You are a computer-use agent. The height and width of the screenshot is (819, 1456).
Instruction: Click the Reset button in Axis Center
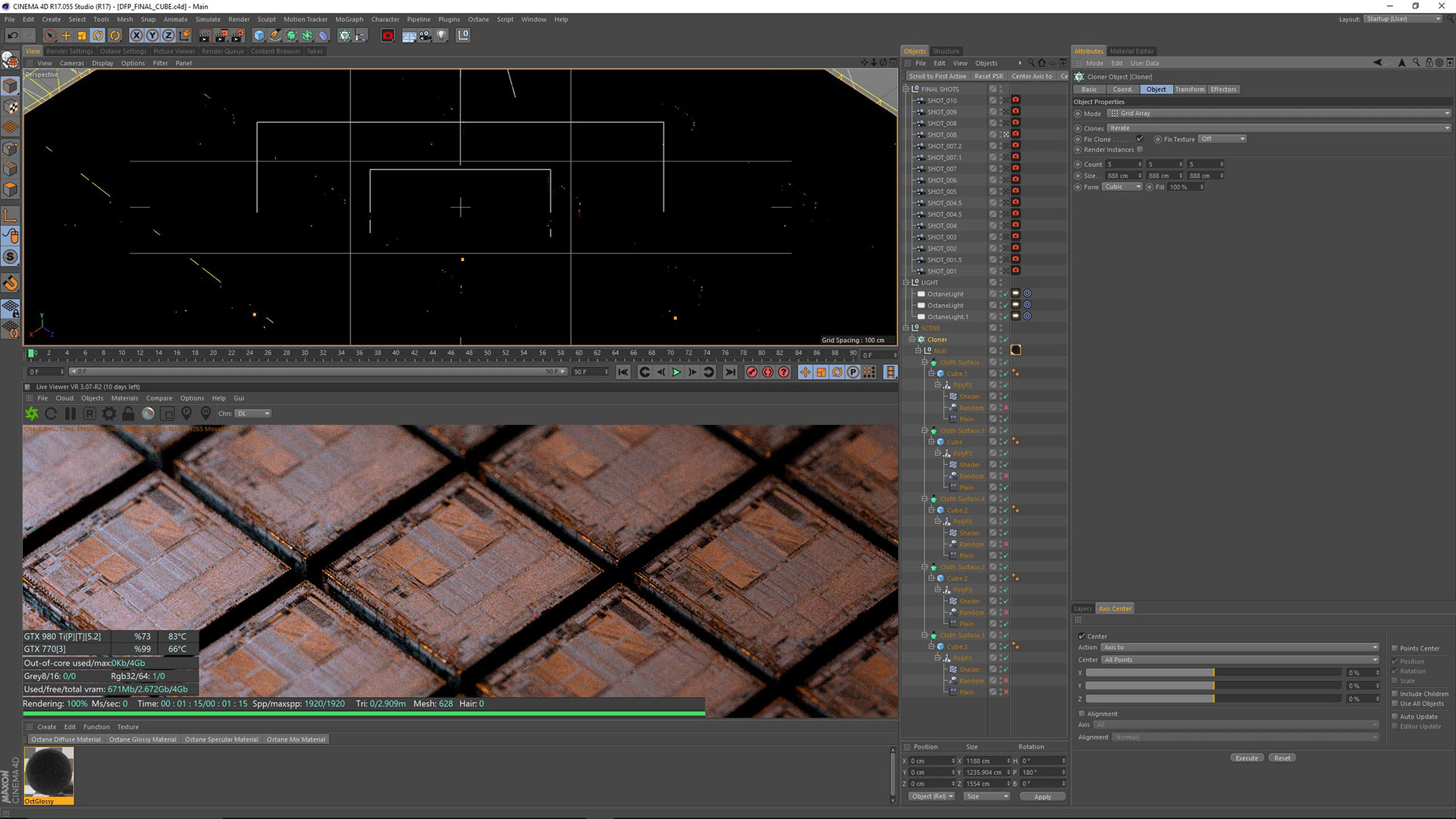point(1282,758)
